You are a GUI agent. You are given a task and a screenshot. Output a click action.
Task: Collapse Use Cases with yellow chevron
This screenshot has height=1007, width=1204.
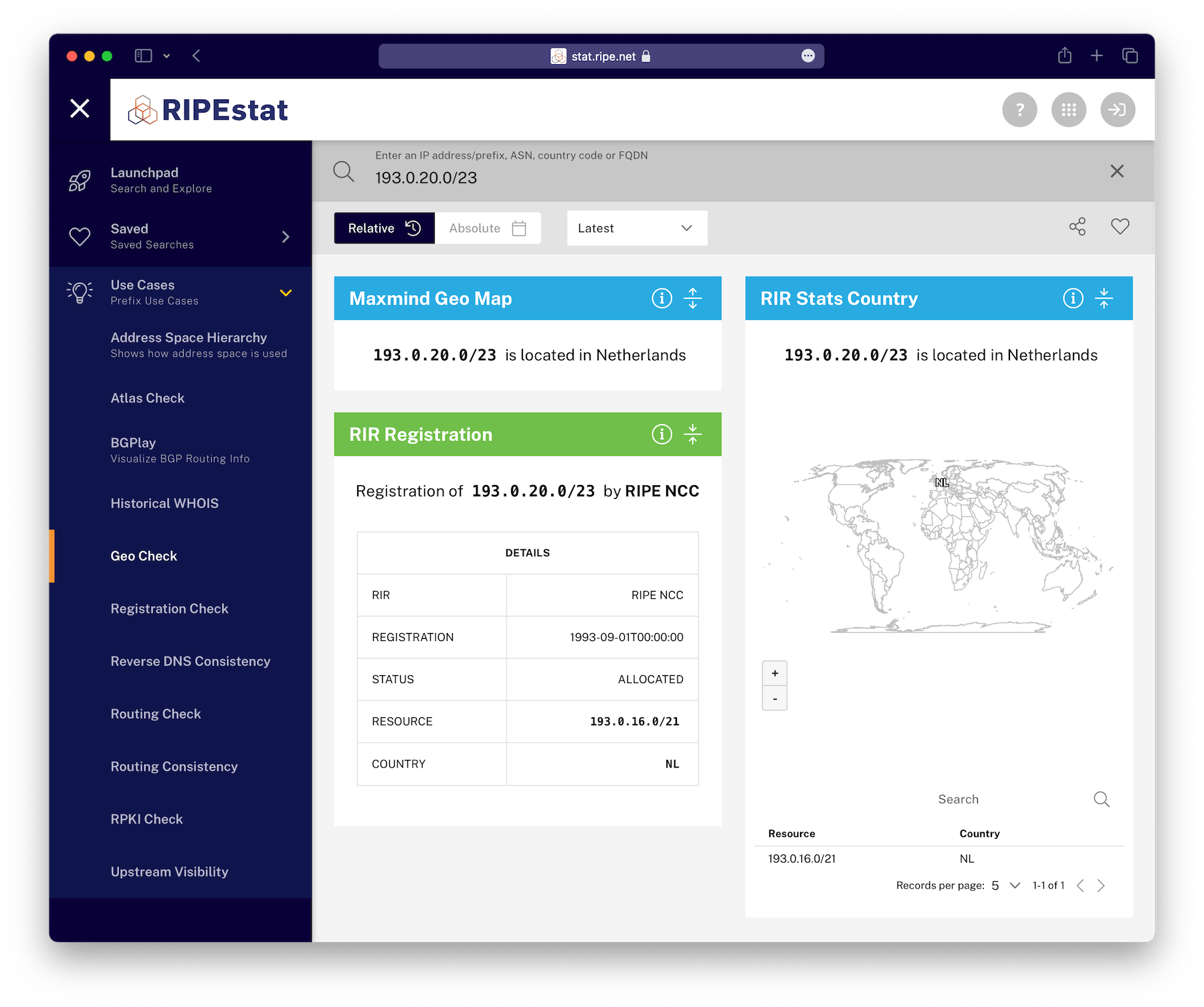(286, 293)
